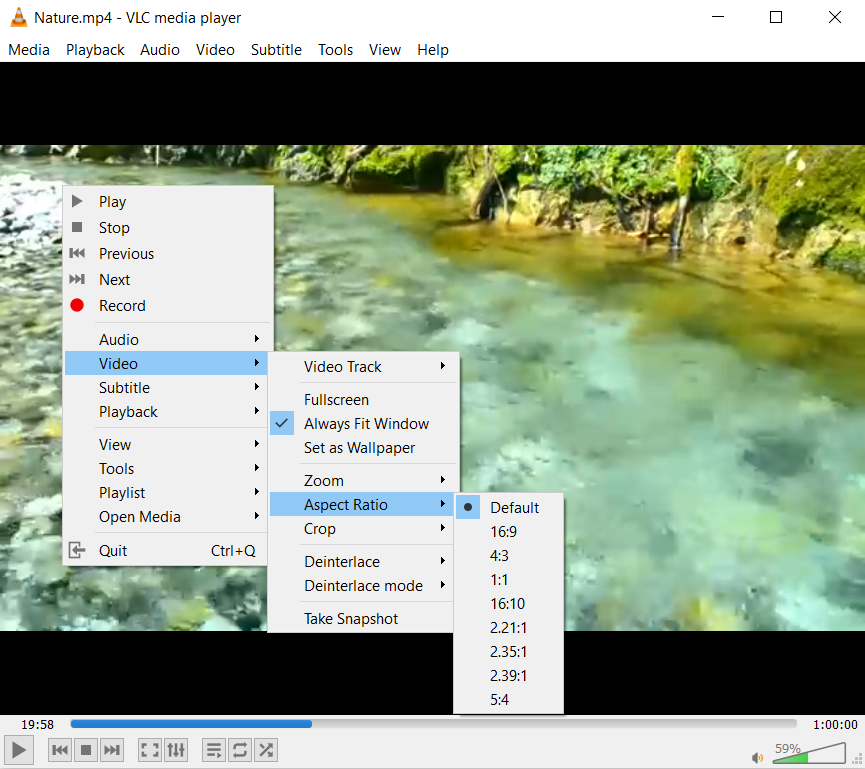865x769 pixels.
Task: Click Record in the context menu
Action: pyautogui.click(x=122, y=306)
